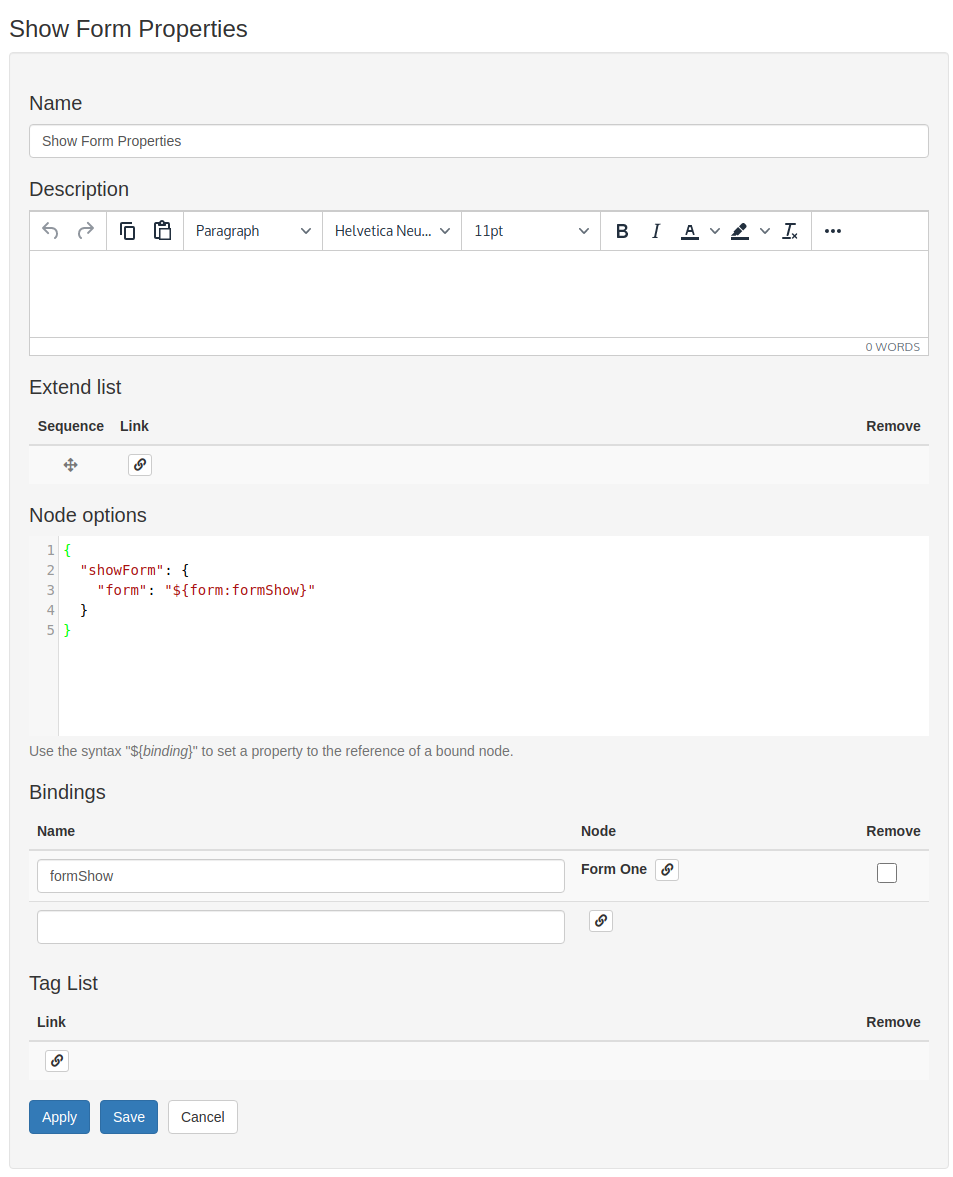Click the undo icon in description editor
Viewport: 953px width, 1177px height.
pos(50,231)
